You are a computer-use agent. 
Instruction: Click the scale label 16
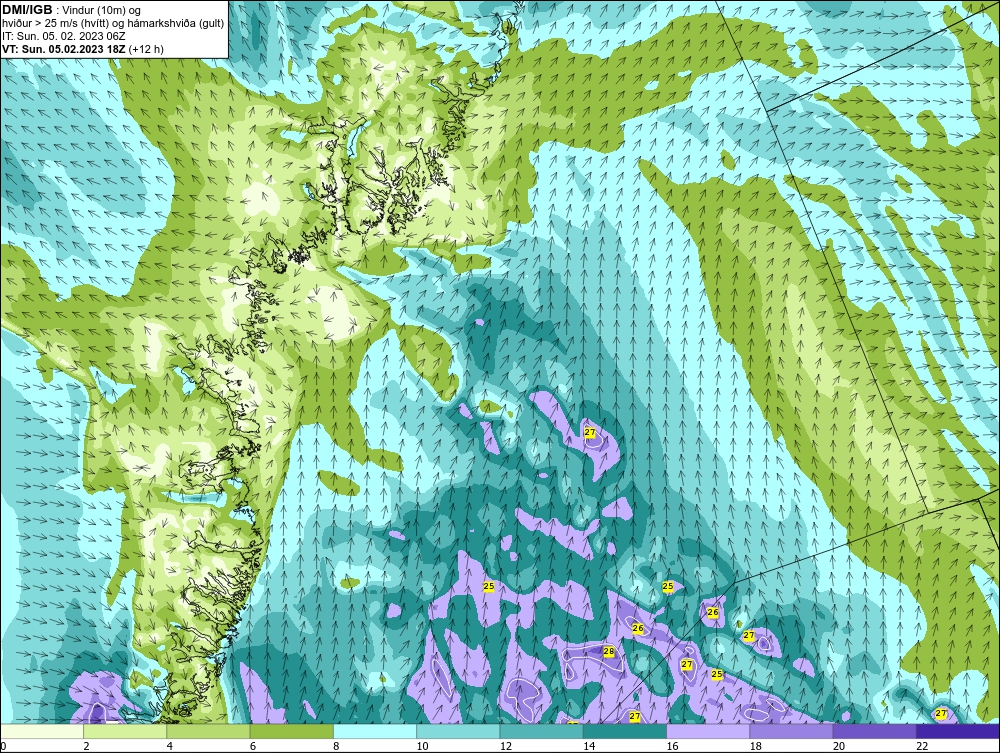coord(672,747)
